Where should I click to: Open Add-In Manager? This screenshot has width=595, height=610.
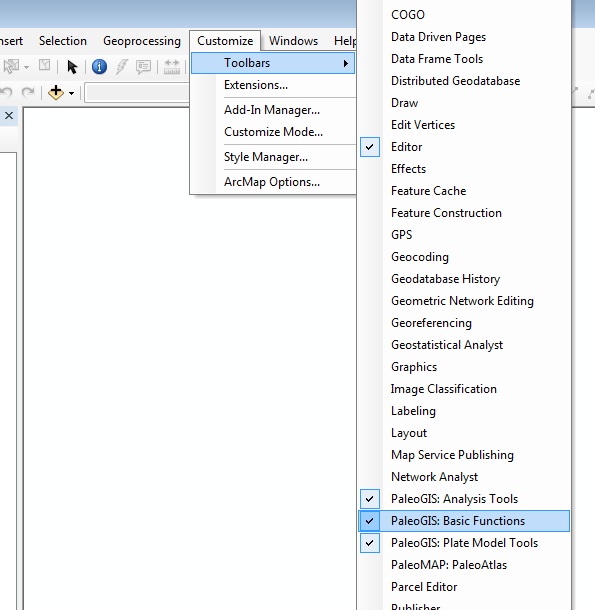pyautogui.click(x=273, y=110)
